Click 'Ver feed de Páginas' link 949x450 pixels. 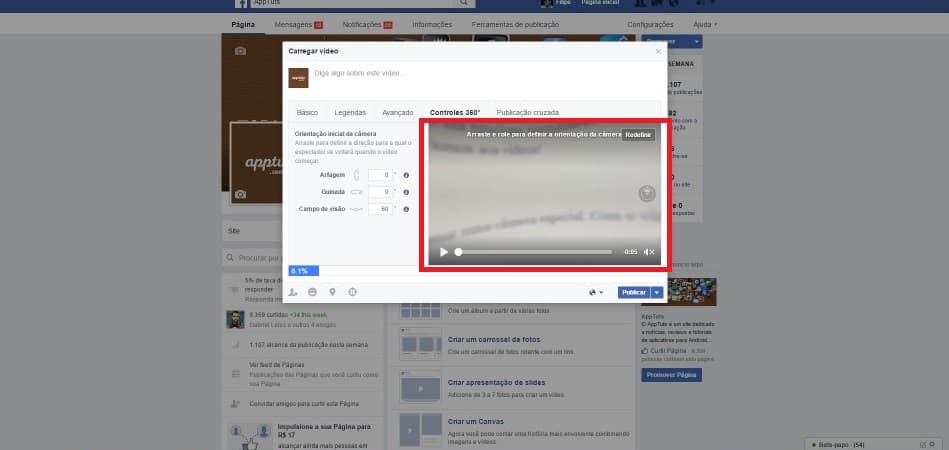click(277, 365)
